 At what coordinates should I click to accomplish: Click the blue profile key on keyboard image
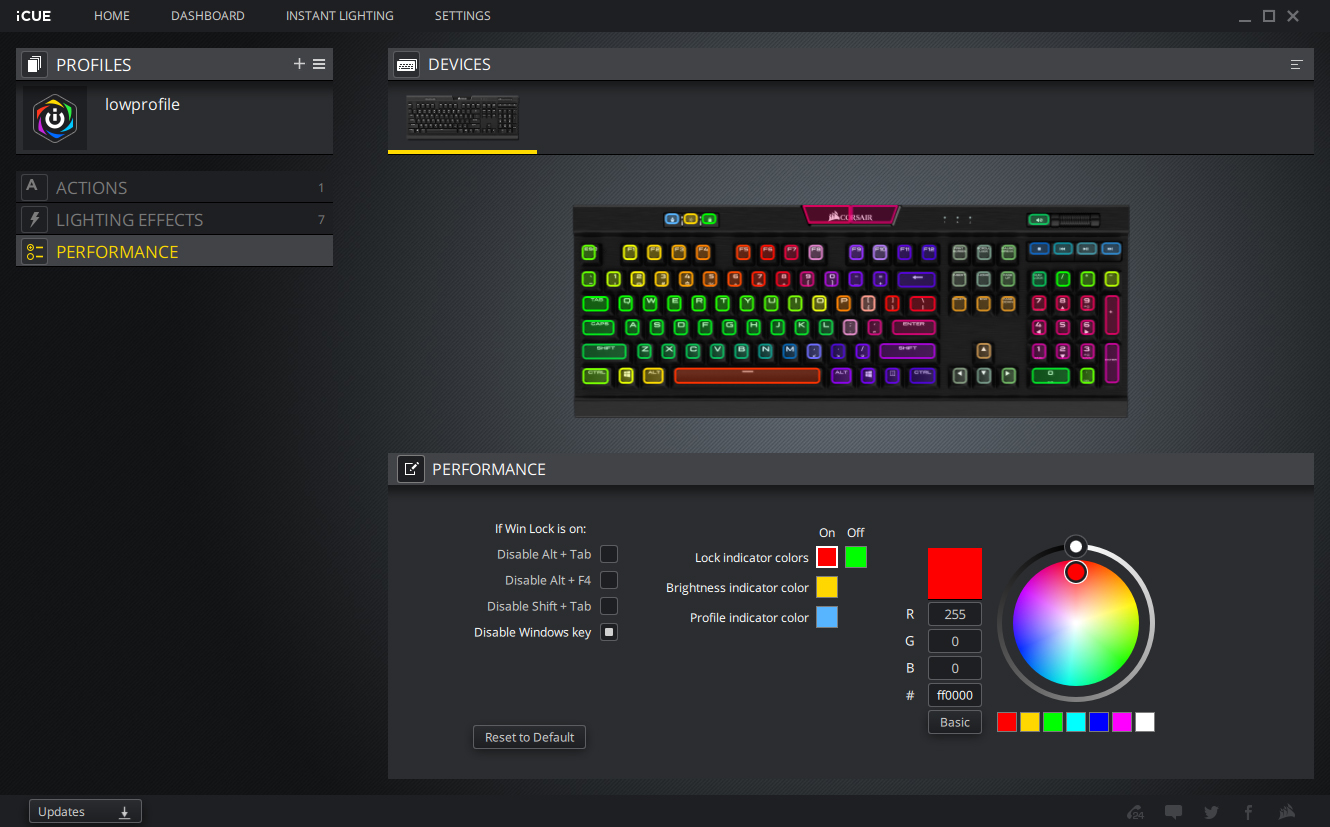(672, 219)
